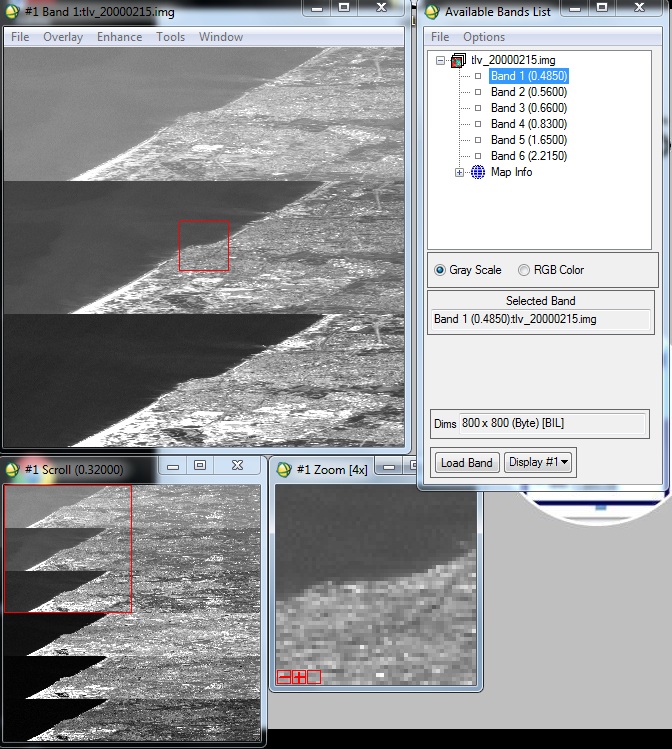Open File menu in Available Bands List
The height and width of the screenshot is (749, 672).
click(x=440, y=37)
